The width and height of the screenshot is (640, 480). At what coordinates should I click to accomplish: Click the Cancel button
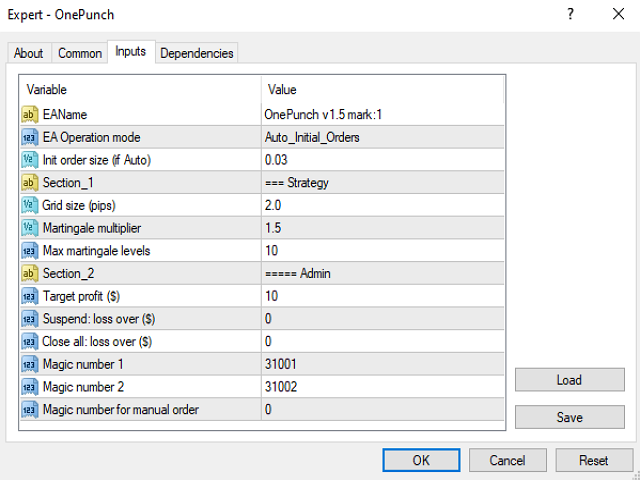tap(507, 460)
